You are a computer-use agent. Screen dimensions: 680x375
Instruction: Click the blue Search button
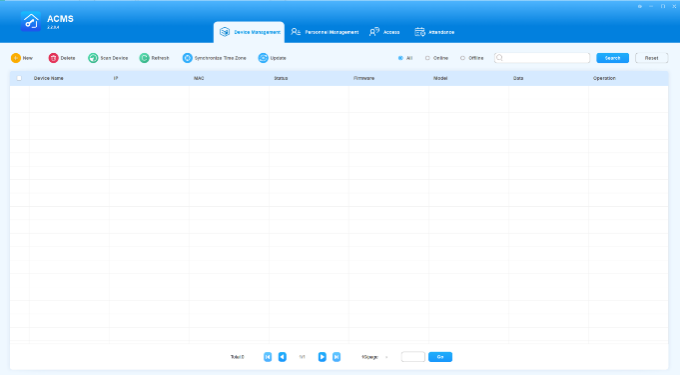(x=612, y=58)
